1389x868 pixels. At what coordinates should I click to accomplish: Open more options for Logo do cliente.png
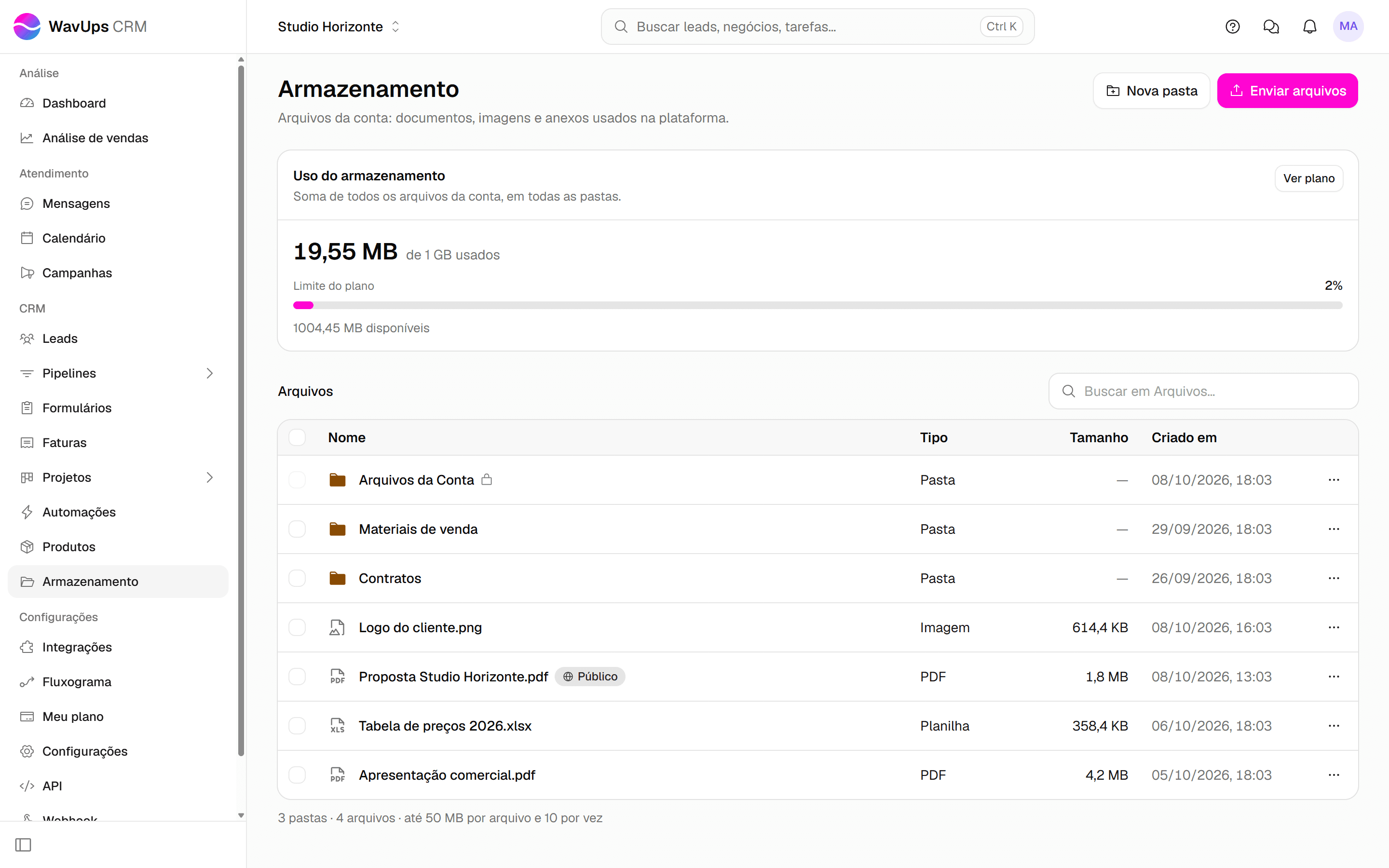[x=1334, y=627]
